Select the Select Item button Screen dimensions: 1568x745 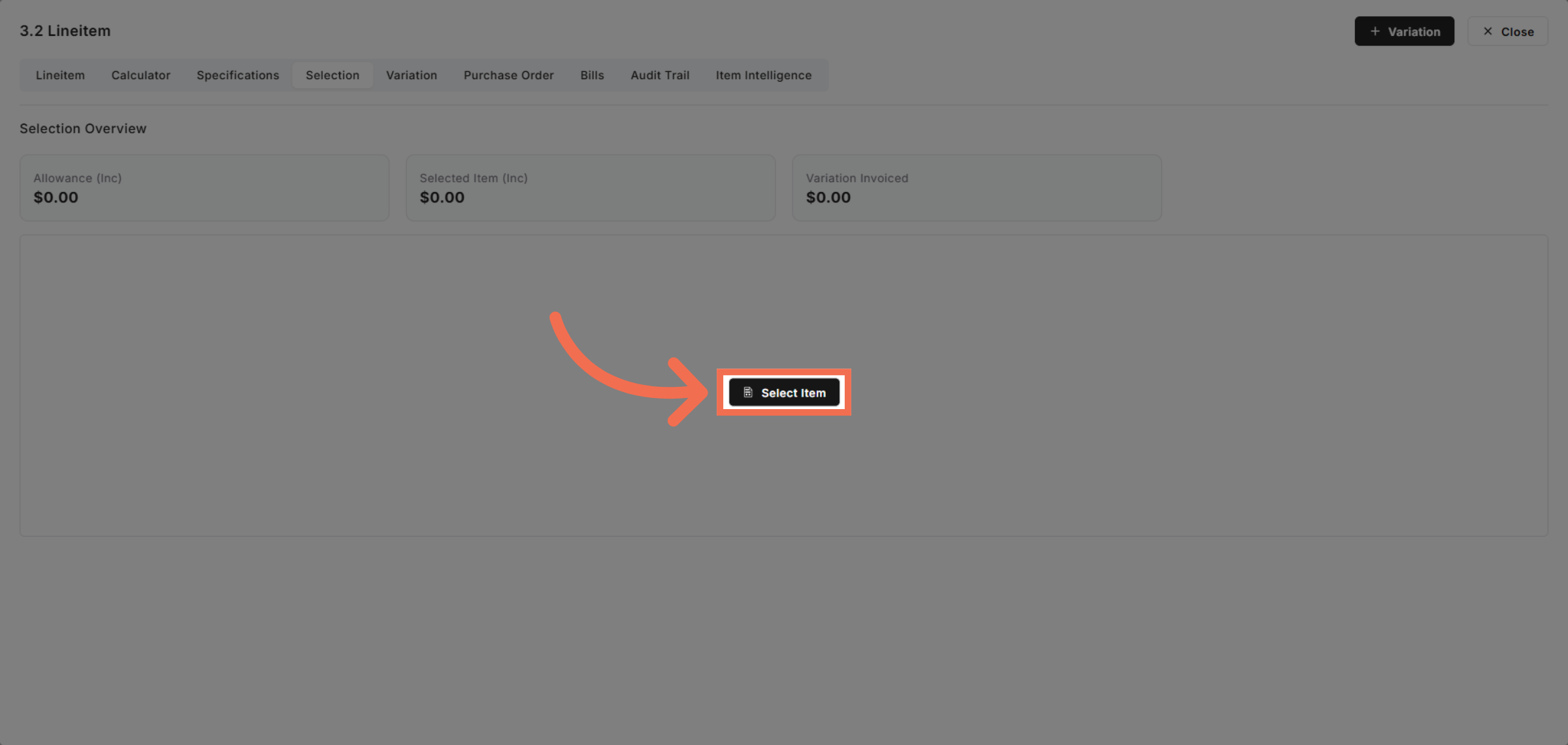click(784, 392)
